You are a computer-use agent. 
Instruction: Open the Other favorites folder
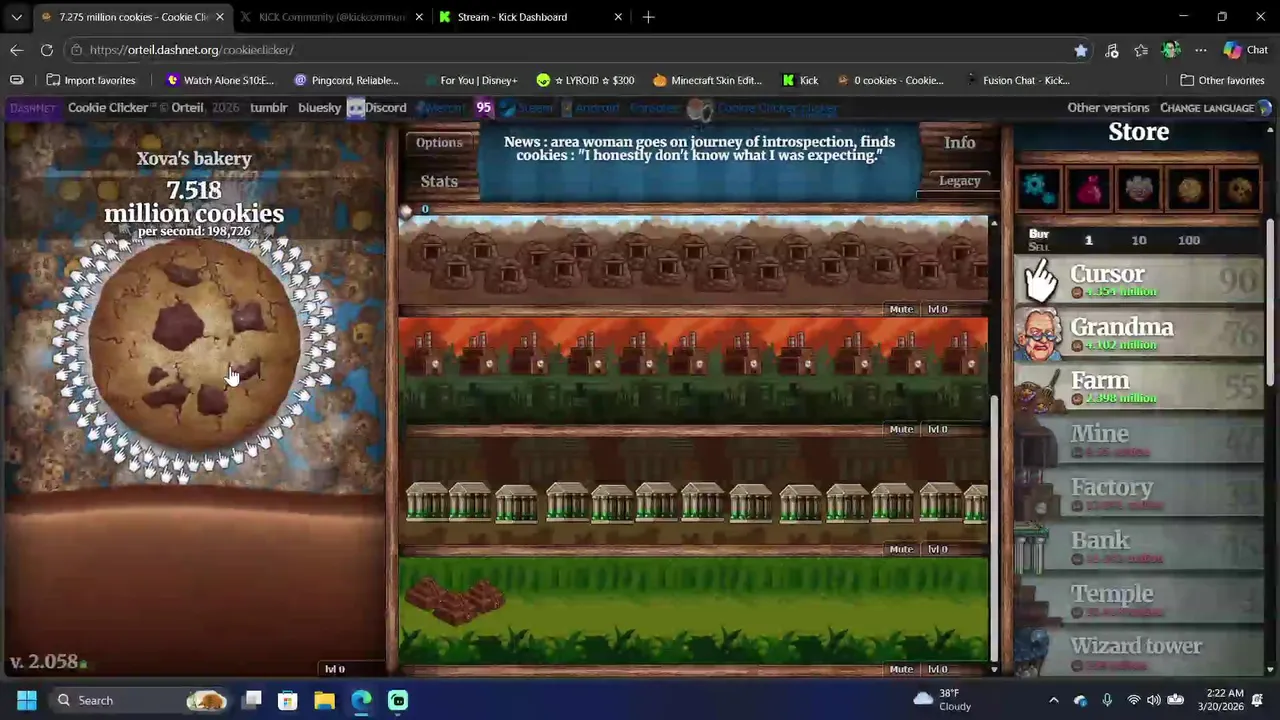(x=1222, y=80)
